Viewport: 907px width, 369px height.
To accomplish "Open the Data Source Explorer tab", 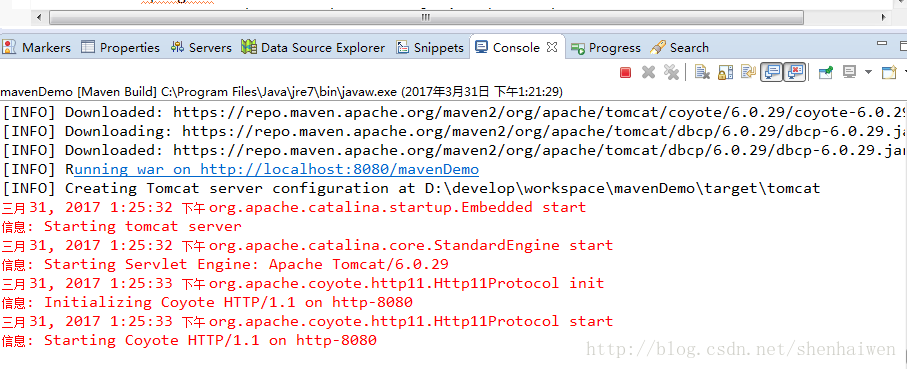I will [x=313, y=47].
